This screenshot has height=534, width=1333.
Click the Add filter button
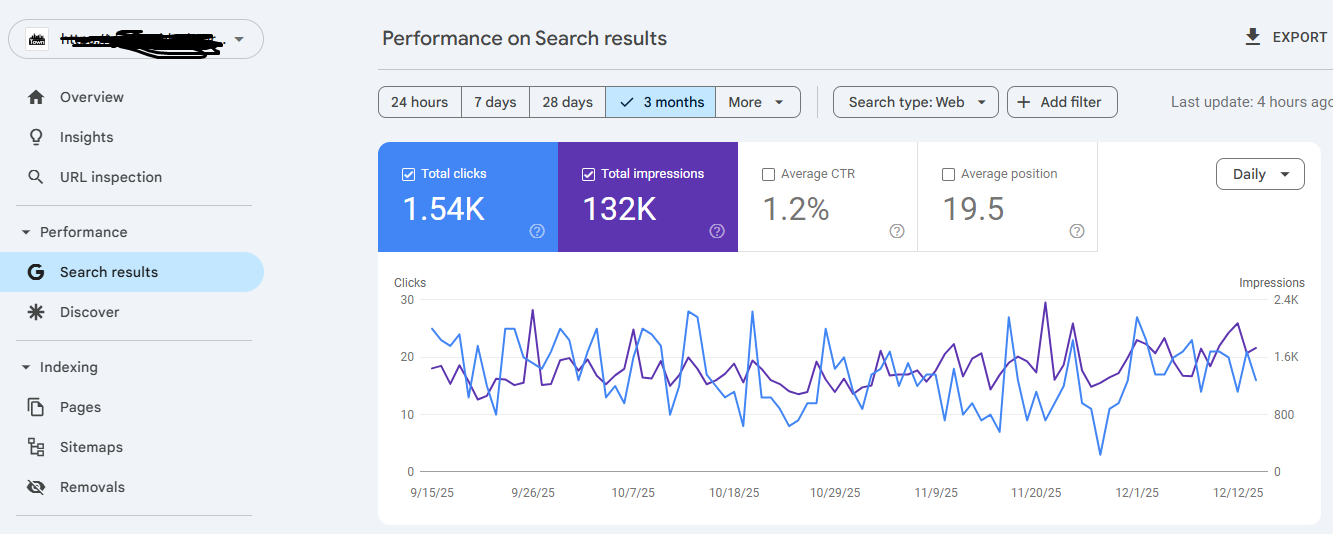coord(1061,102)
